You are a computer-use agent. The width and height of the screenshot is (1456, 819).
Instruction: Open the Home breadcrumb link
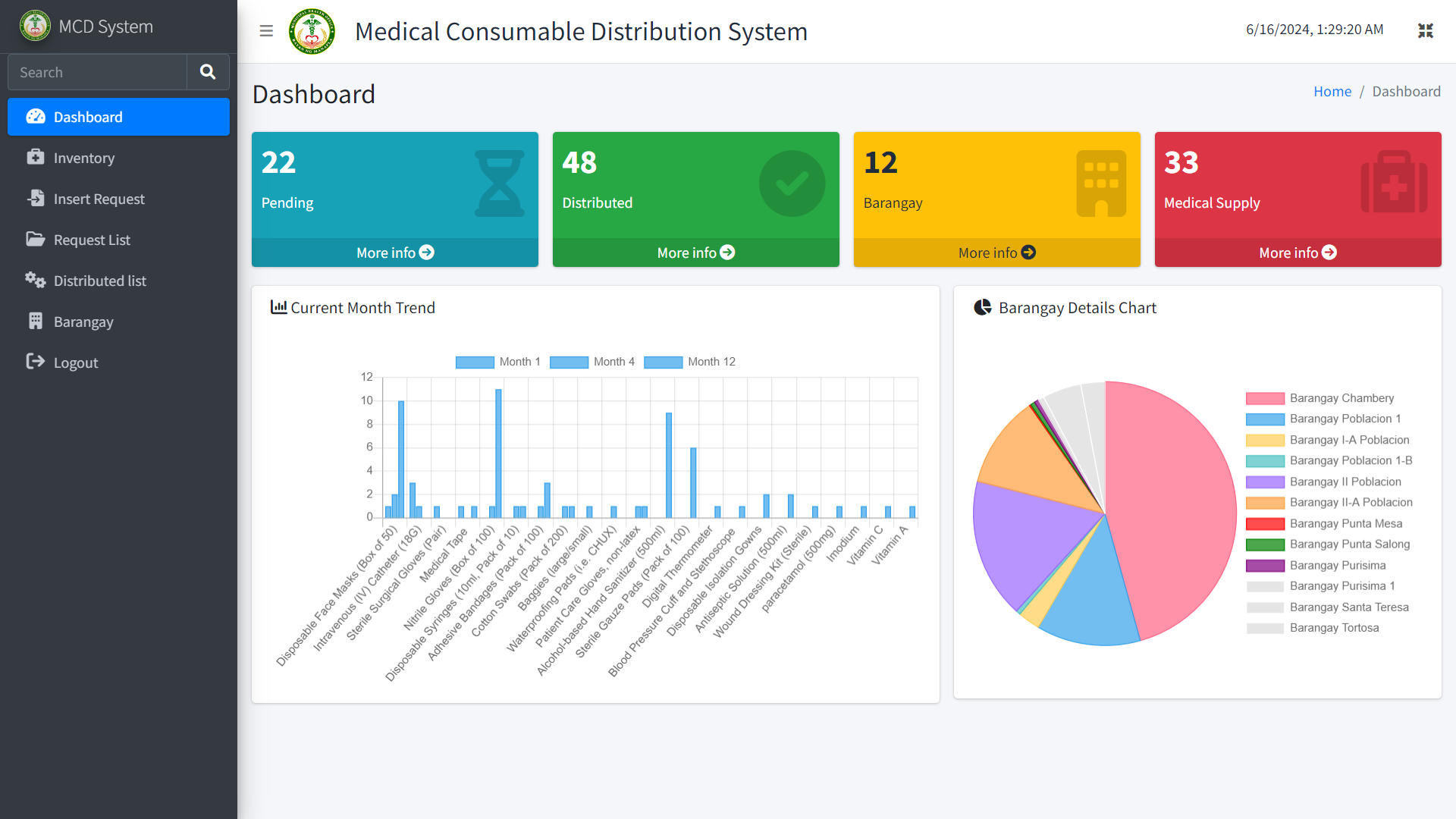tap(1332, 91)
